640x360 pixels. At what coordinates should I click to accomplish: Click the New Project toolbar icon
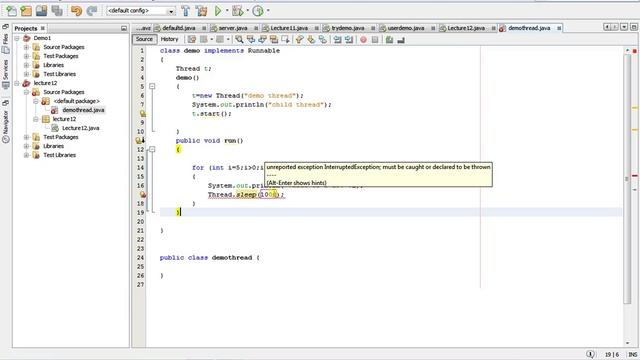[26, 11]
